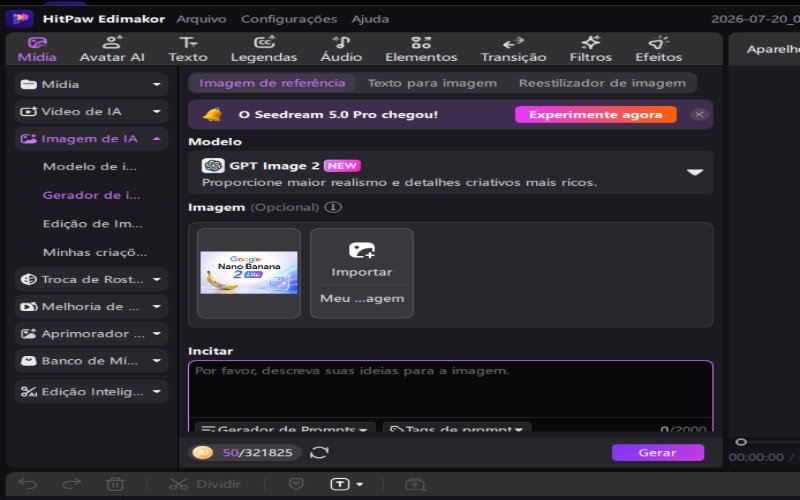Click the Melhoria de ... video icon
Screen dimensions: 800x500
point(29,307)
